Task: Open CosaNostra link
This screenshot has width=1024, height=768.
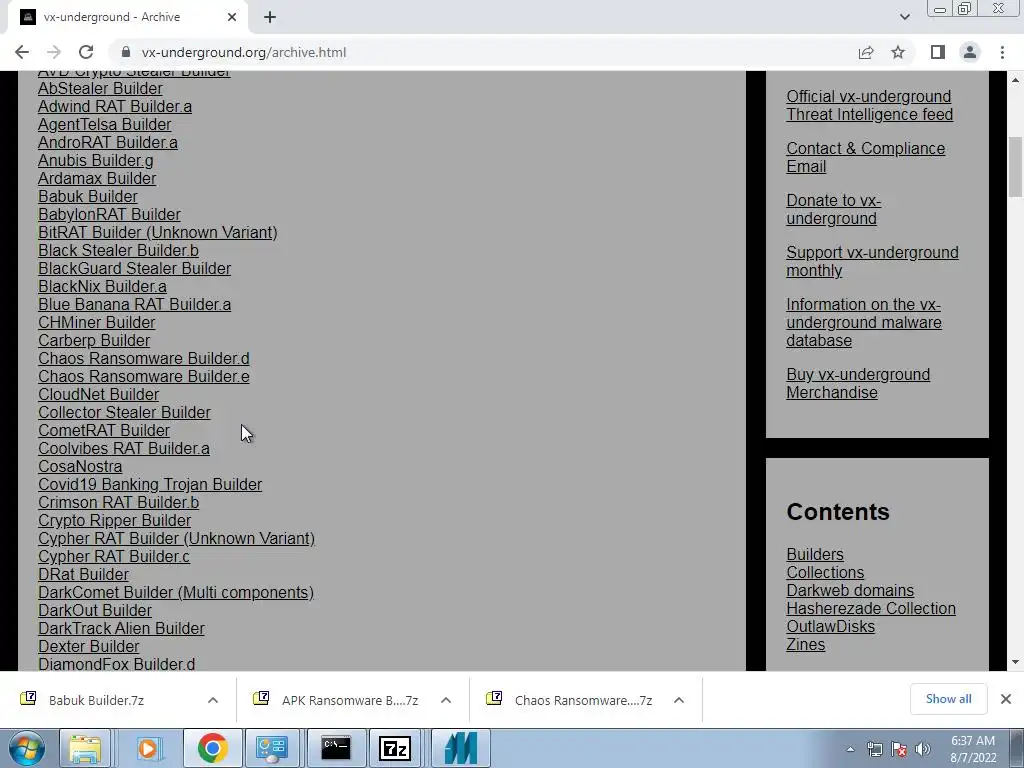Action: coord(80,466)
